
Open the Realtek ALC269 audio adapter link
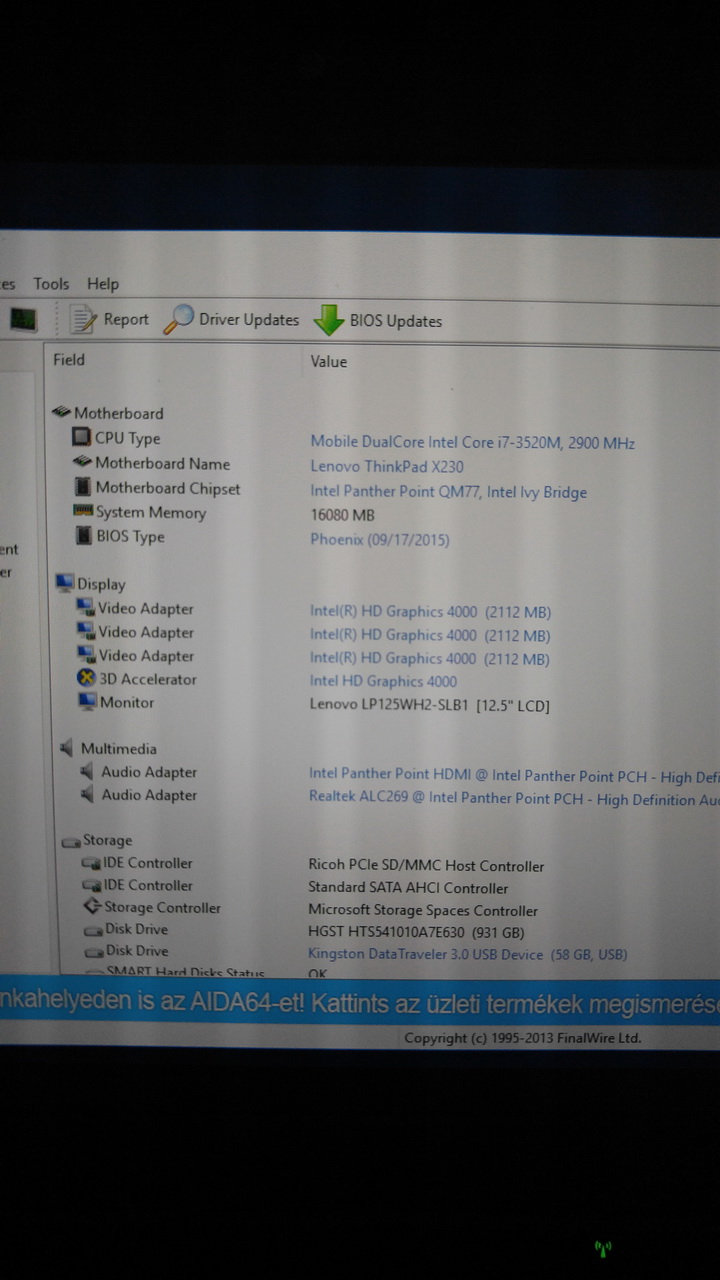pos(514,799)
